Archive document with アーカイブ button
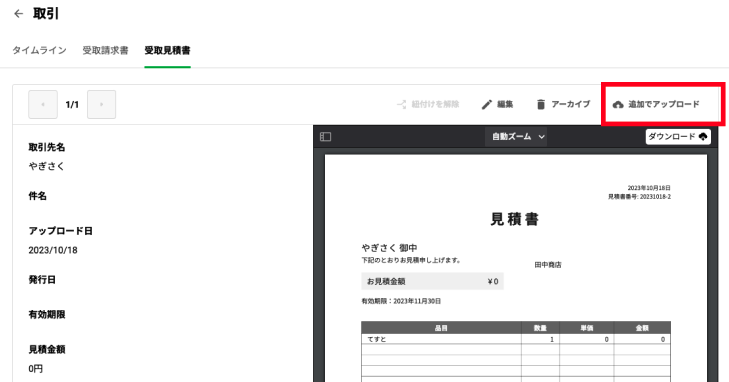 tap(563, 104)
